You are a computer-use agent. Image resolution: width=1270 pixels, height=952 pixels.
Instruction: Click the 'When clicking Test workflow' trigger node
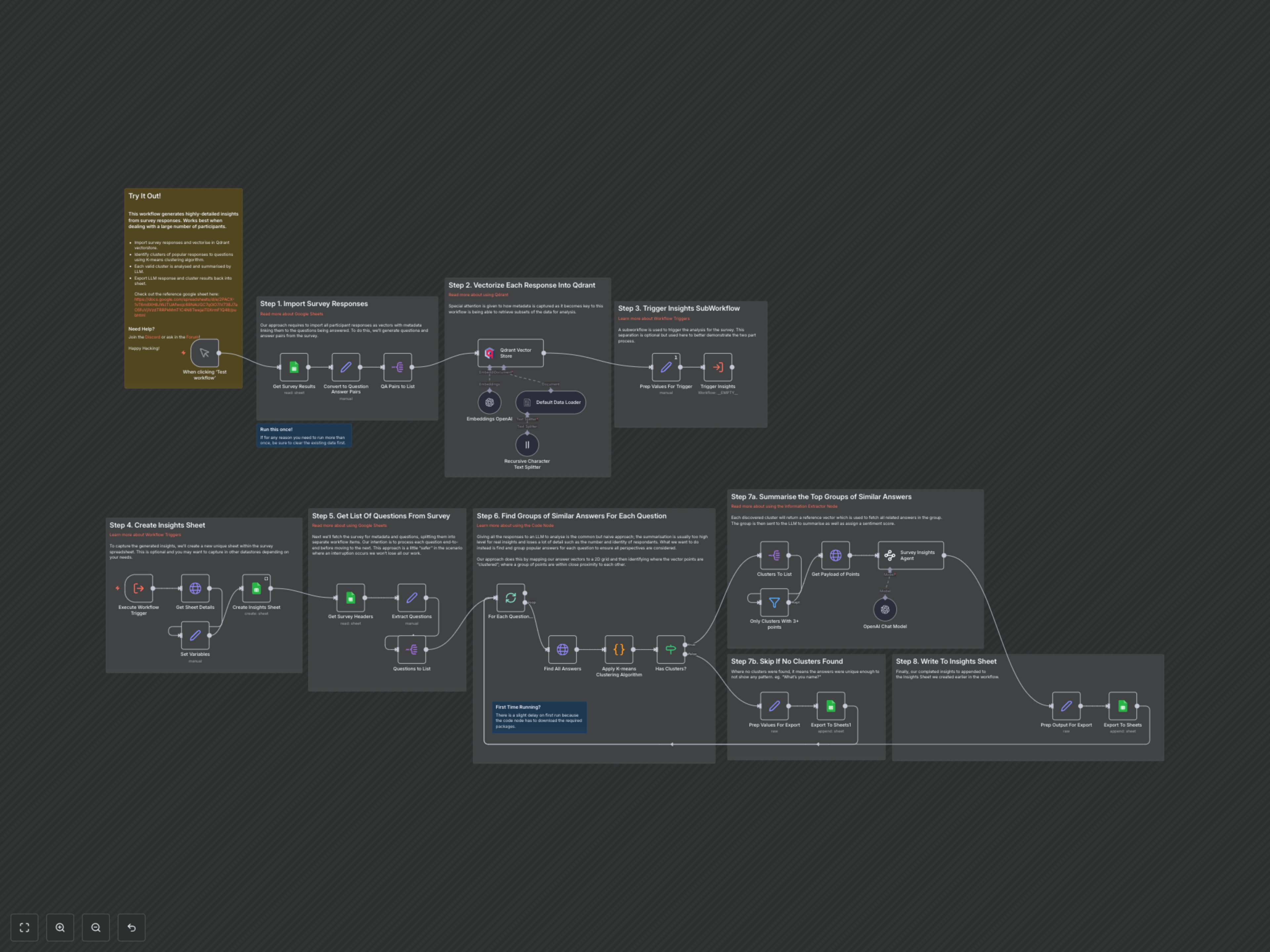coord(204,353)
